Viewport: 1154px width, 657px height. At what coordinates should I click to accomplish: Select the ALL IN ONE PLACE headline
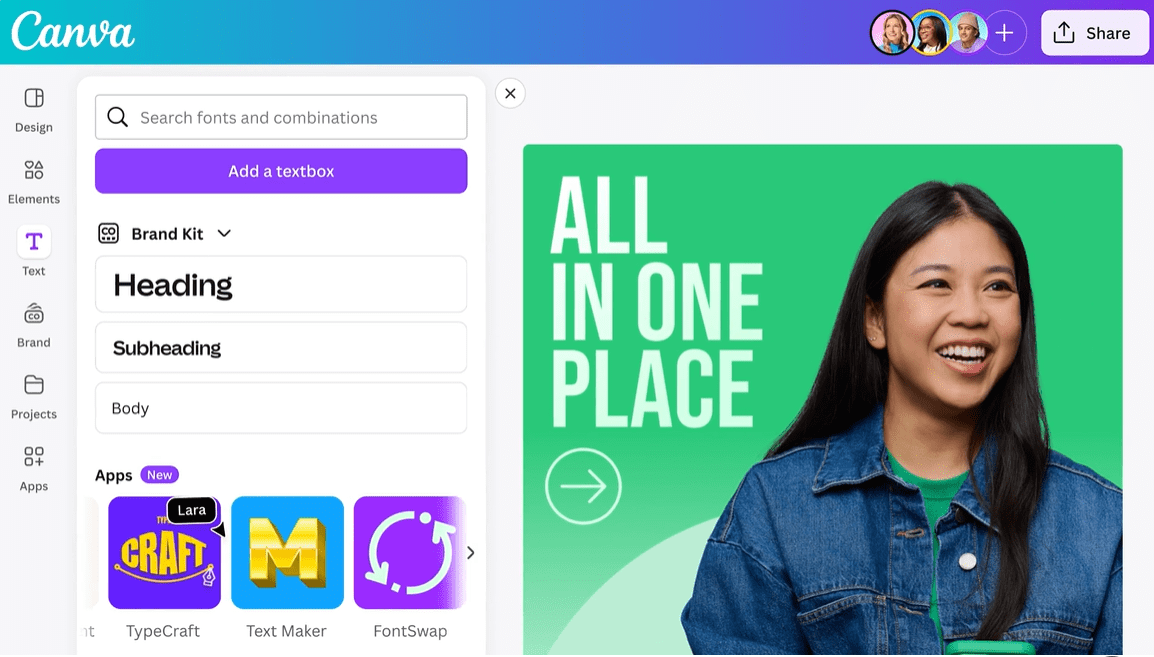coord(656,301)
